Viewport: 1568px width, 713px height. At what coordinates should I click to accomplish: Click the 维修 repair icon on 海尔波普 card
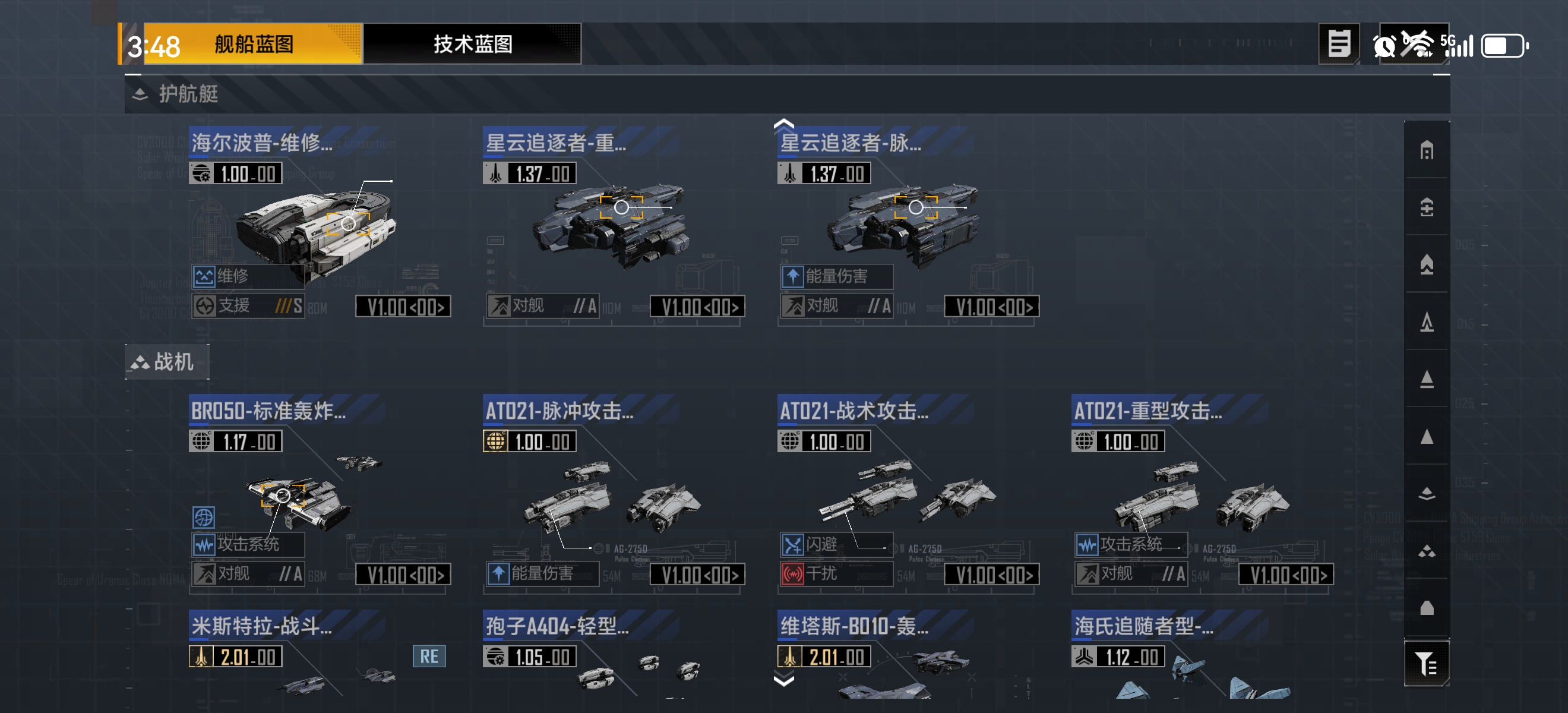coord(204,276)
